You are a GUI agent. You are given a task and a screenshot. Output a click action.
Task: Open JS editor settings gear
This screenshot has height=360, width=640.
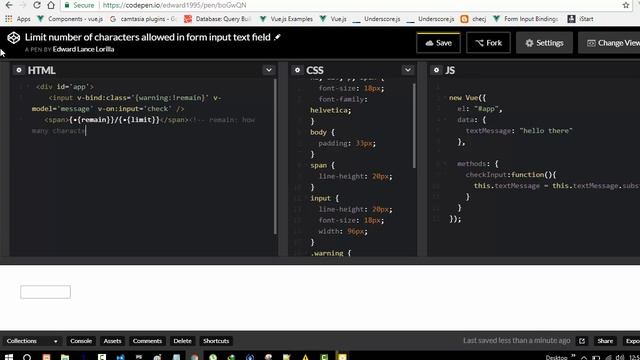tap(436, 70)
